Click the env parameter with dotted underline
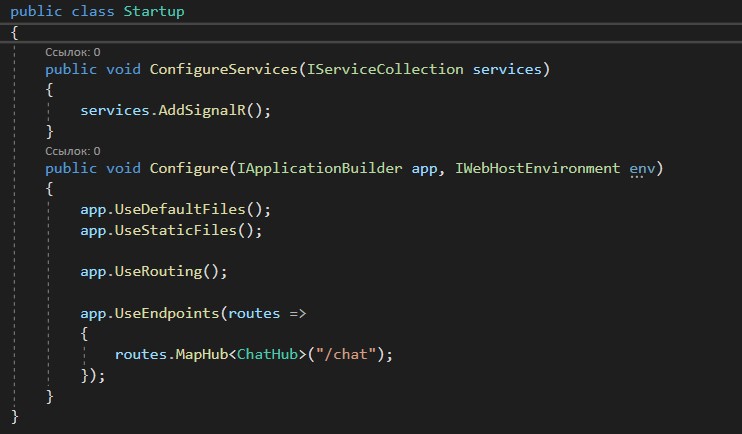 pos(642,169)
